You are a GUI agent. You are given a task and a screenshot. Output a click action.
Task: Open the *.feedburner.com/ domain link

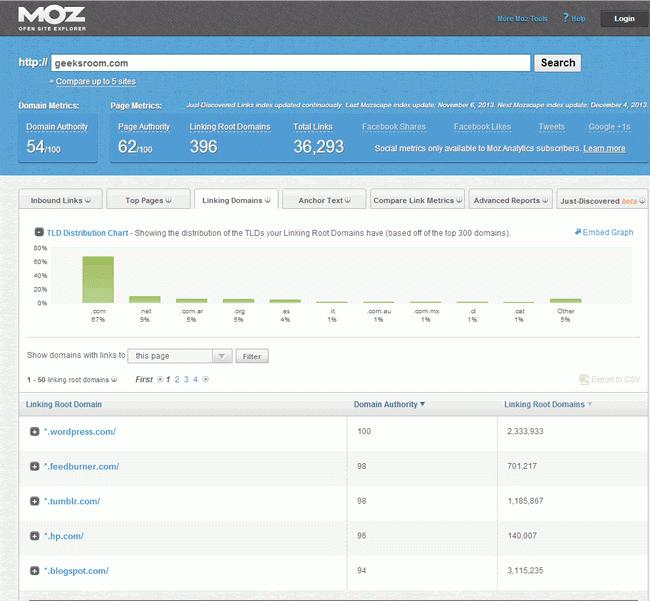(x=82, y=466)
